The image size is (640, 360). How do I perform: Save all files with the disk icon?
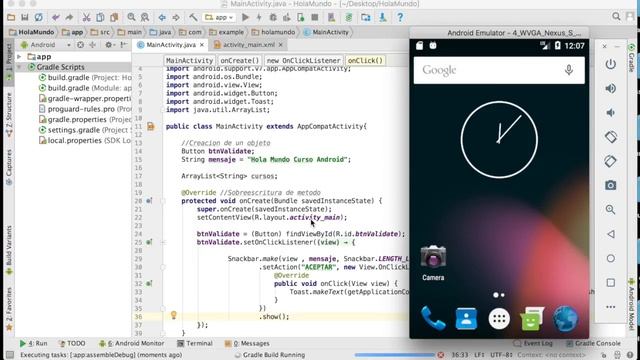tap(25, 18)
